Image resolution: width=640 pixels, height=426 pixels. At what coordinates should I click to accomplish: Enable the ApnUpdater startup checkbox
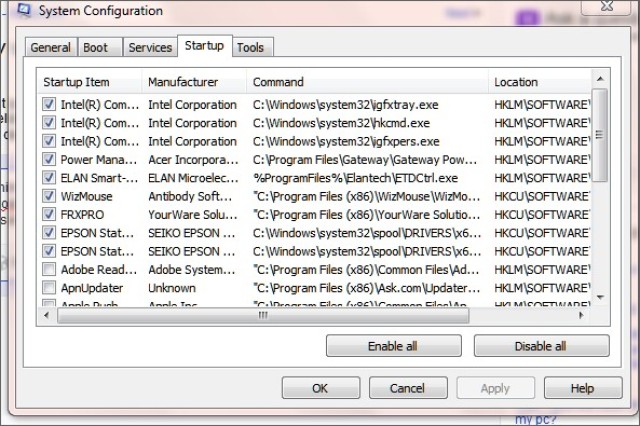(x=49, y=288)
